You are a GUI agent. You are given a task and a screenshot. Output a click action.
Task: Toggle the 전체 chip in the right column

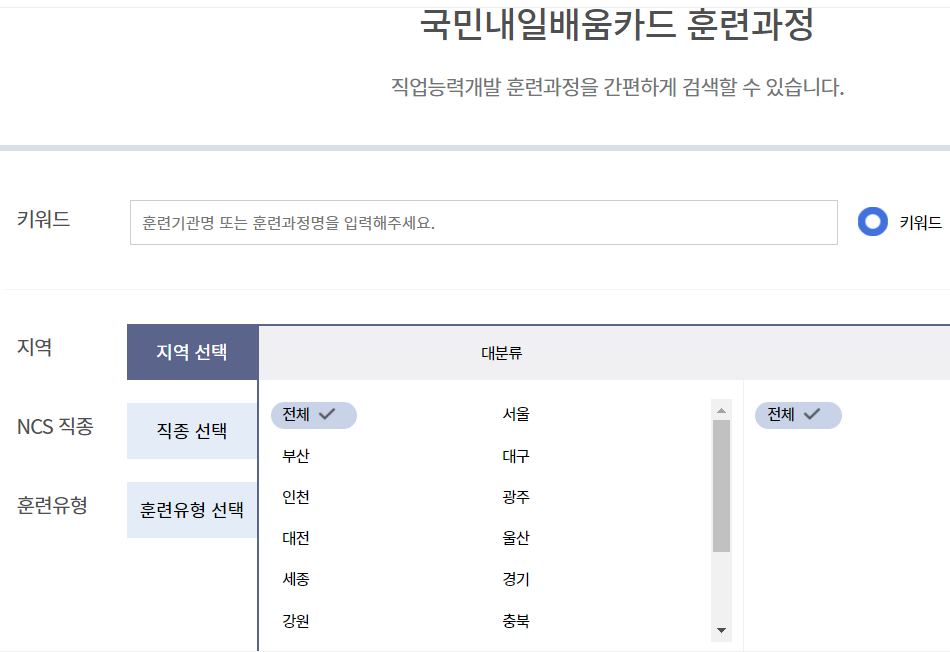(x=798, y=415)
